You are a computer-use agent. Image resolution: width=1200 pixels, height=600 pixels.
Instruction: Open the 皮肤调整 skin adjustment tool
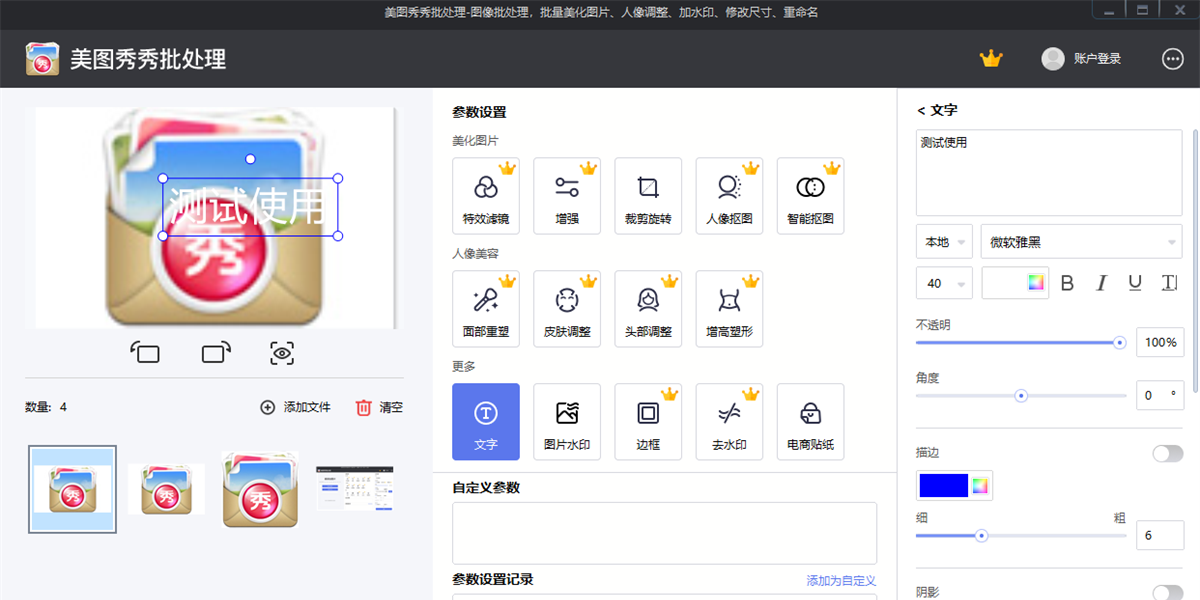tap(567, 309)
